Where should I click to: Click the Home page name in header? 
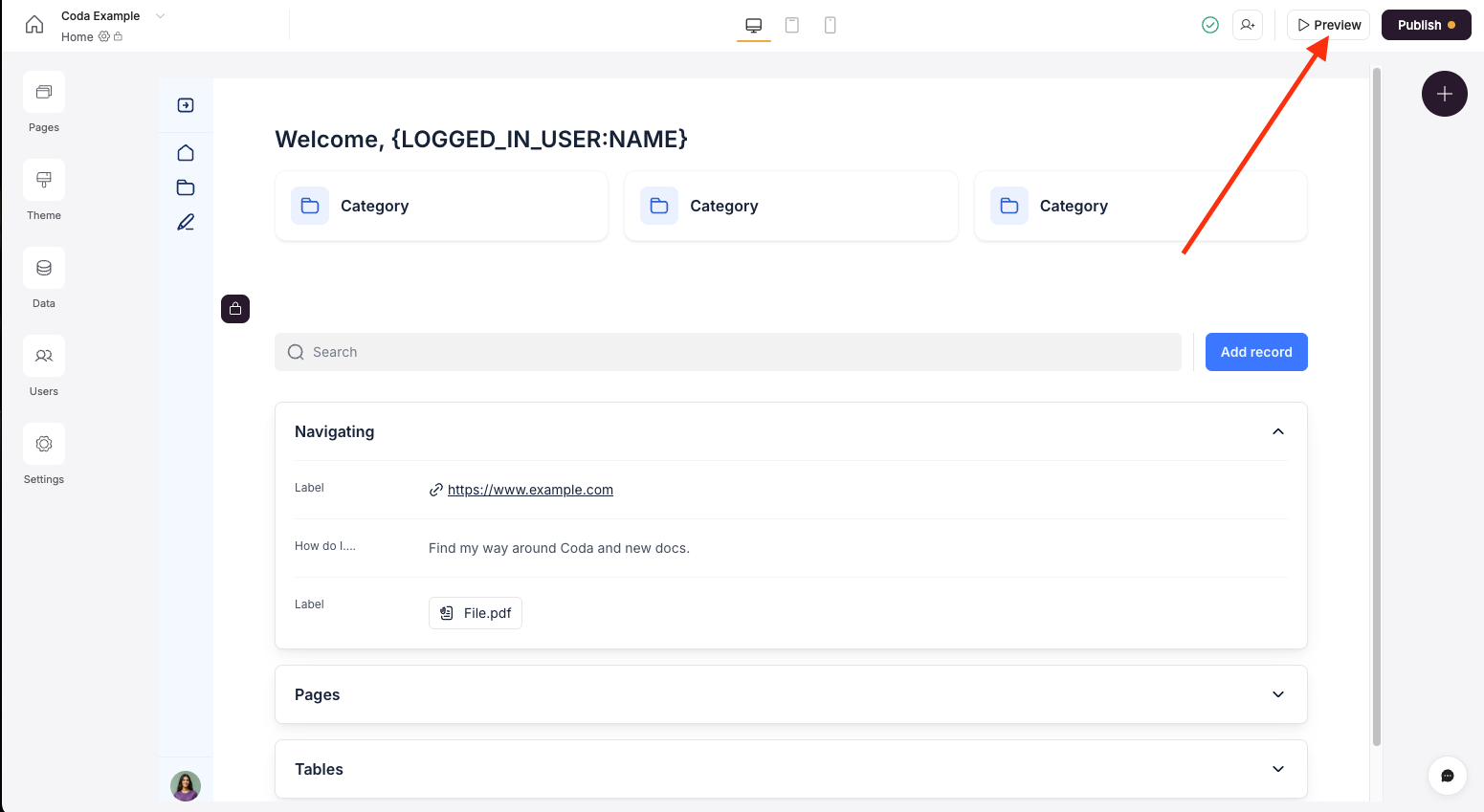[x=78, y=37]
